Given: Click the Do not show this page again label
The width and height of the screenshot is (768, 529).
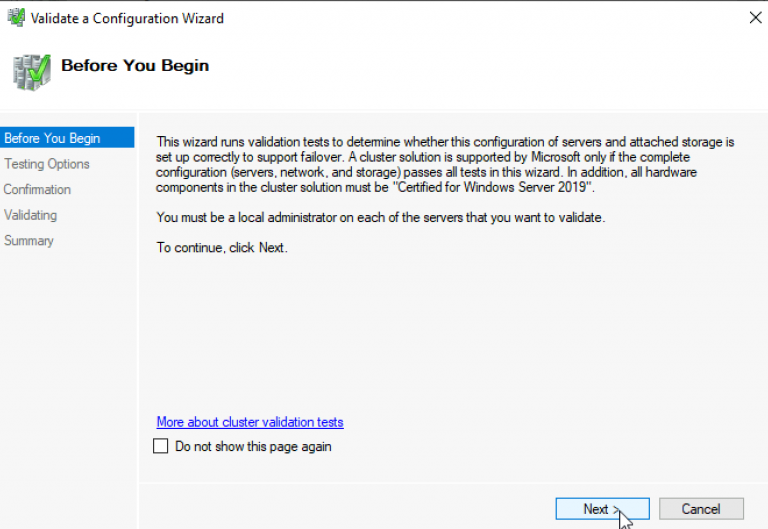Looking at the screenshot, I should [x=253, y=447].
